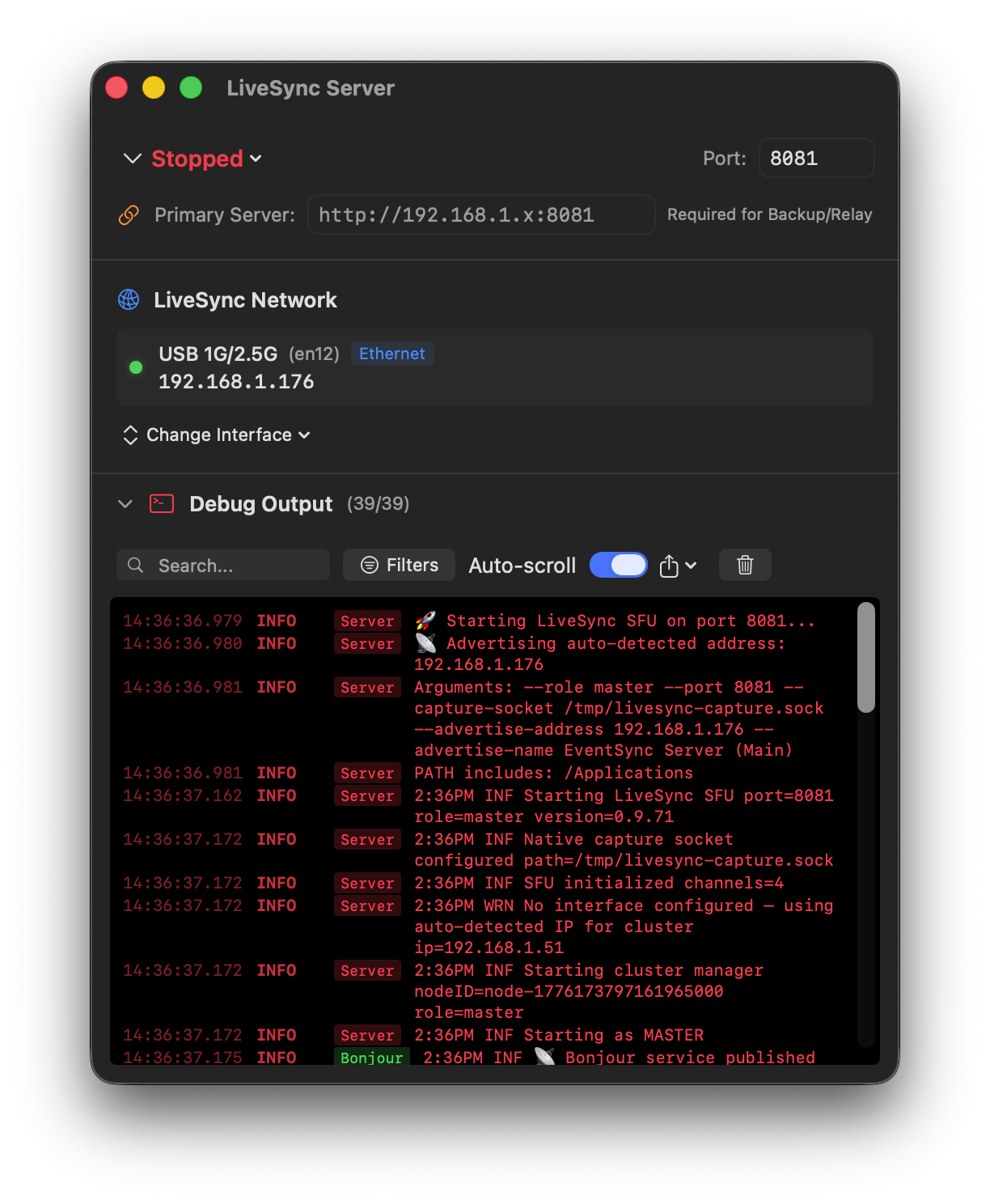
Task: Click the share/export icon in debug toolbar
Action: 669,566
